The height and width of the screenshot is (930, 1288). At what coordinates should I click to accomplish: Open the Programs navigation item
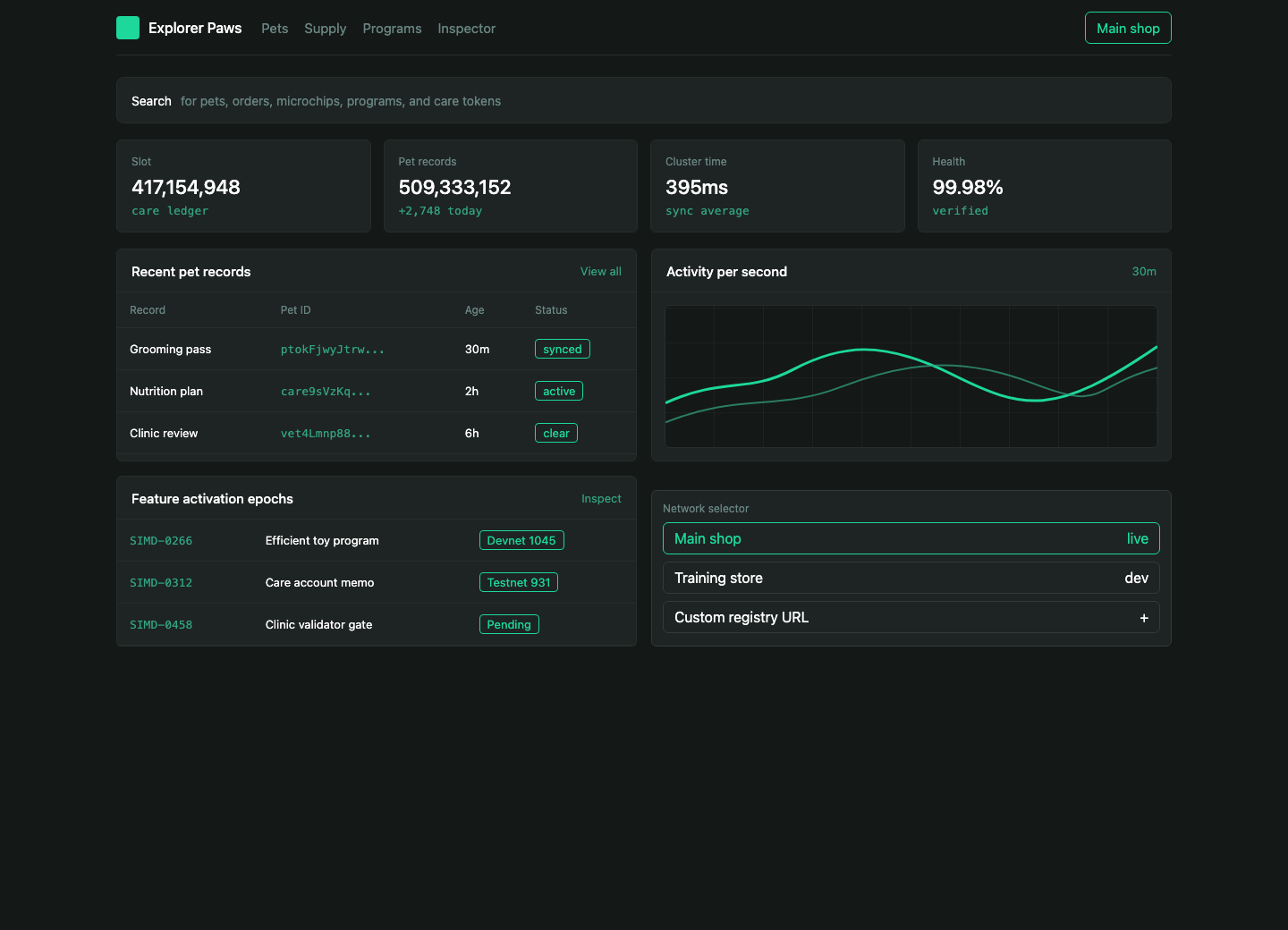[x=392, y=29]
